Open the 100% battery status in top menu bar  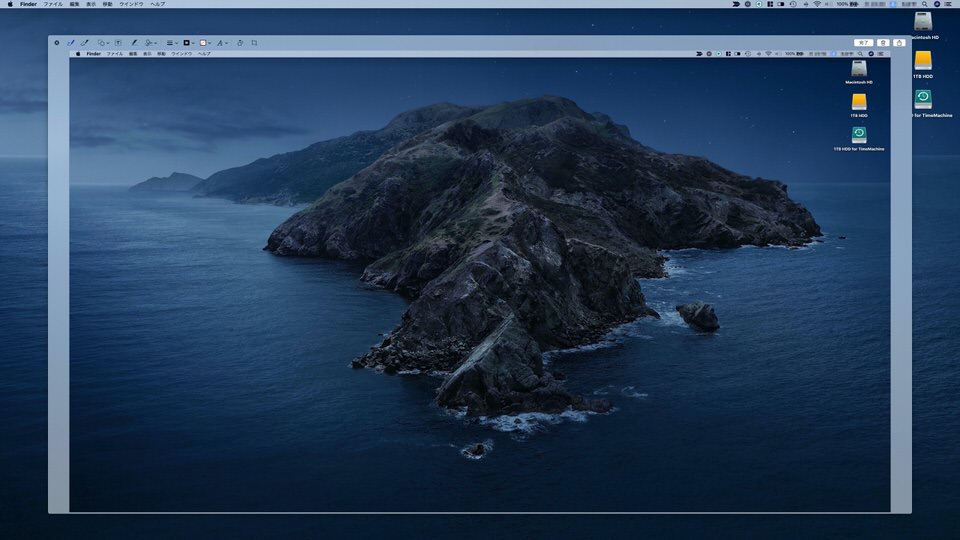tap(847, 4)
